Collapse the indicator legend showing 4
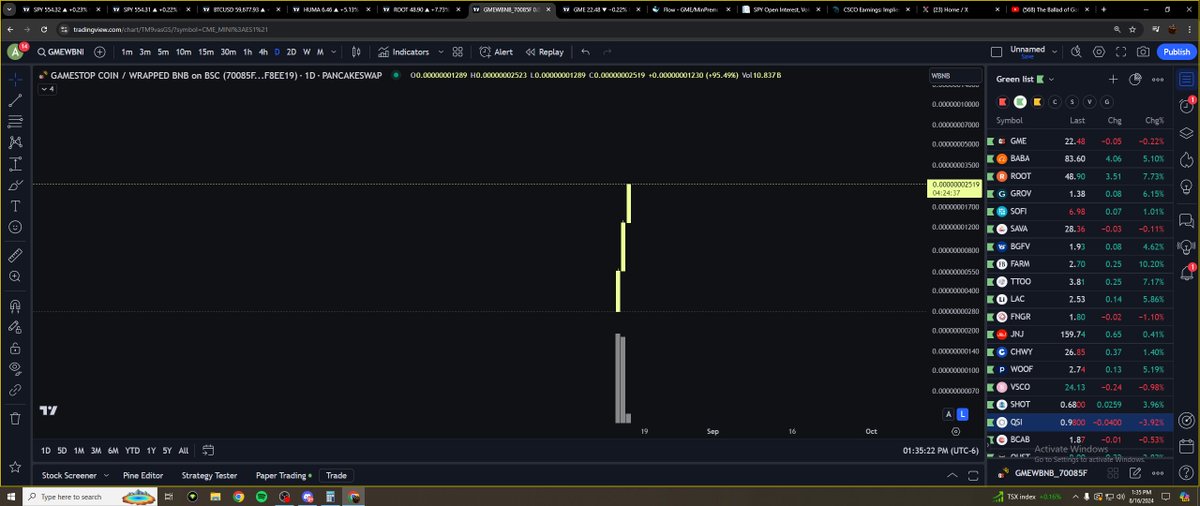This screenshot has width=1200, height=506. (47, 89)
